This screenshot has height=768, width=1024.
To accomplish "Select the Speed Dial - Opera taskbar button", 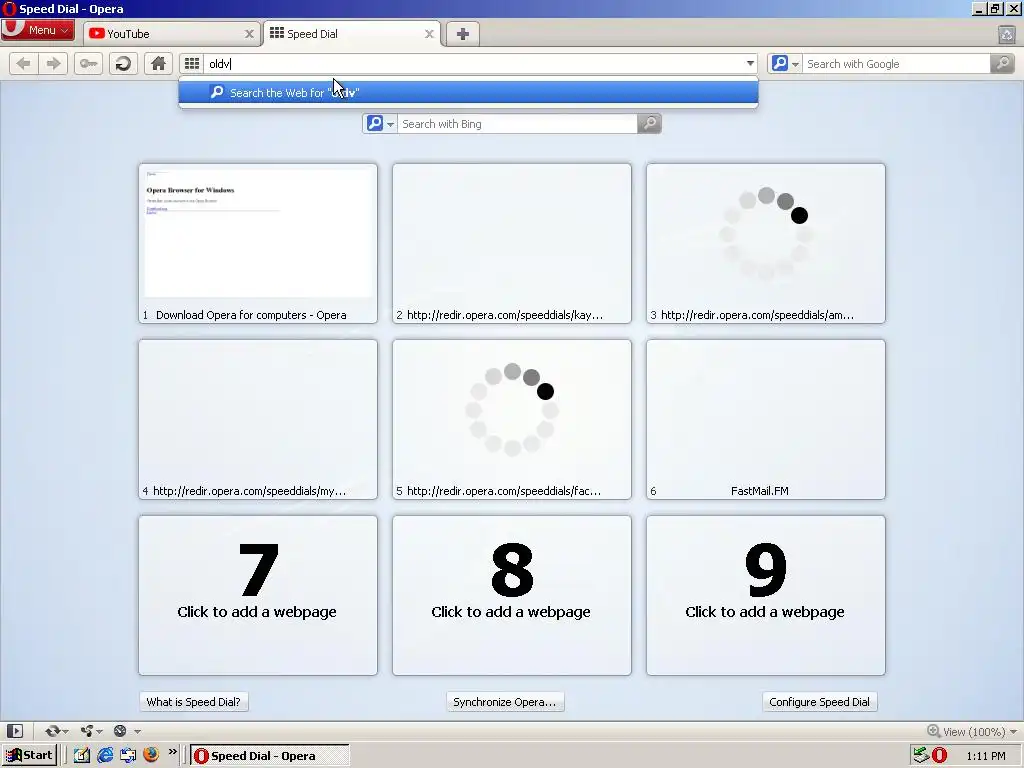I will [x=270, y=756].
